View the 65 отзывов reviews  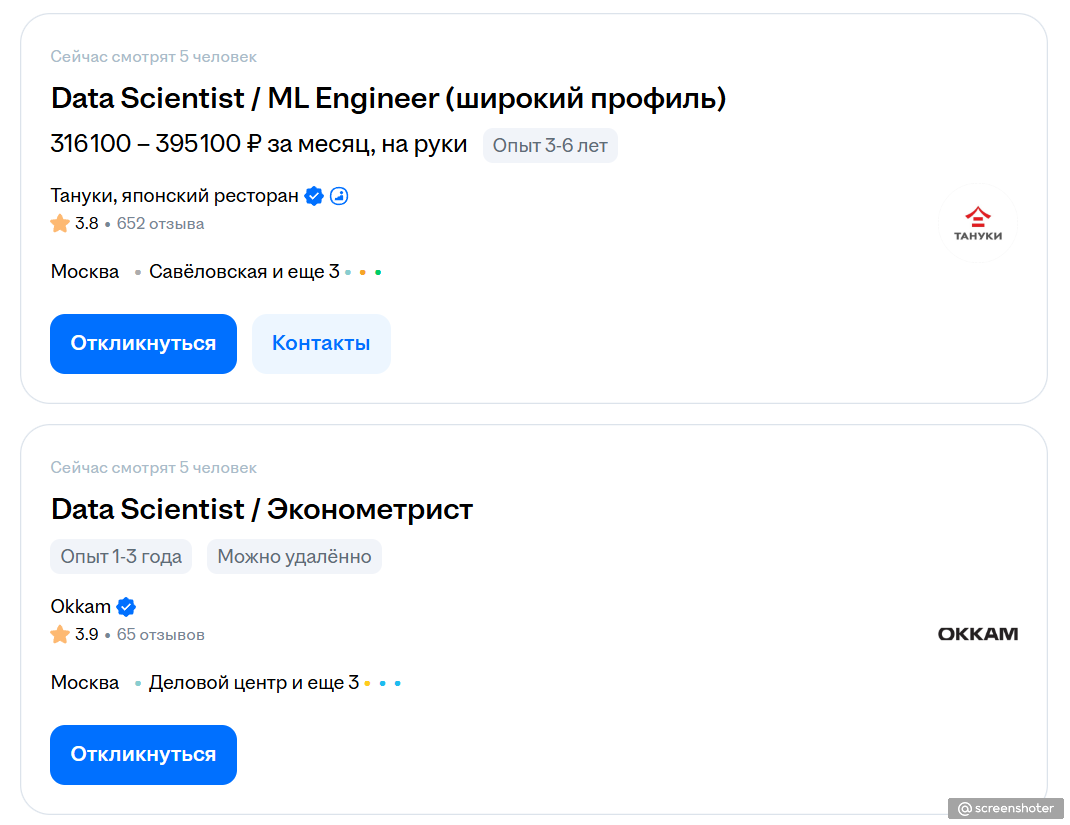[160, 635]
